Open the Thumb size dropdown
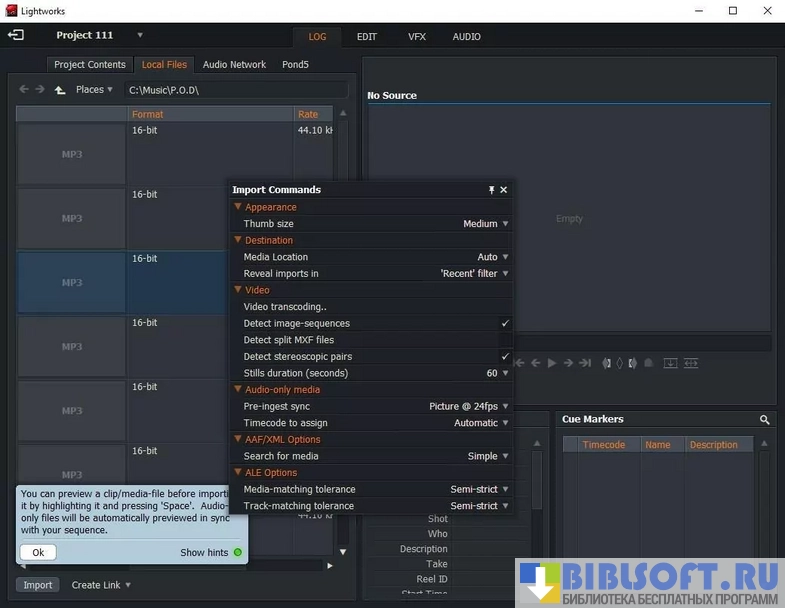The height and width of the screenshot is (608, 785). (x=486, y=224)
